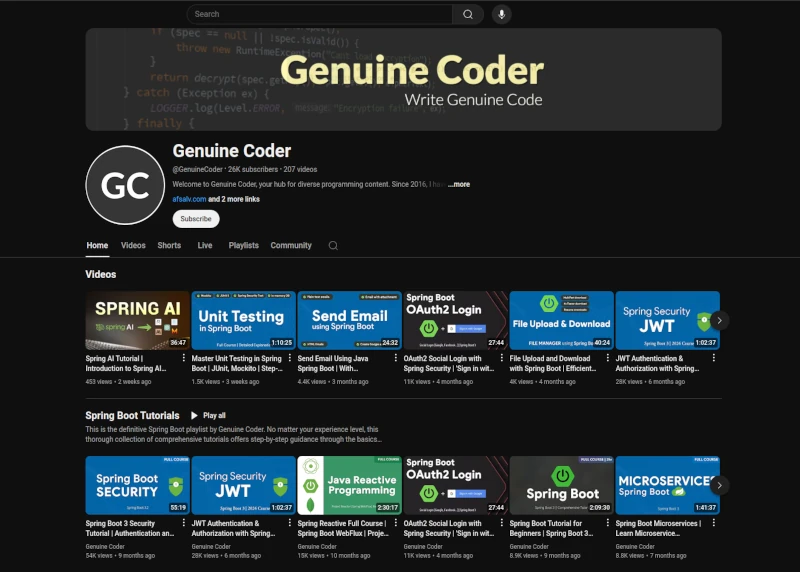
Task: Click in the Search input field
Action: click(x=320, y=14)
